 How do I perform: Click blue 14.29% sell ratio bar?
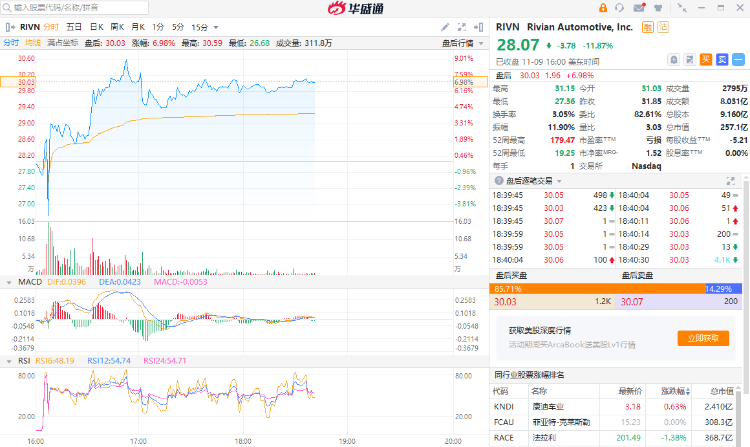724,289
